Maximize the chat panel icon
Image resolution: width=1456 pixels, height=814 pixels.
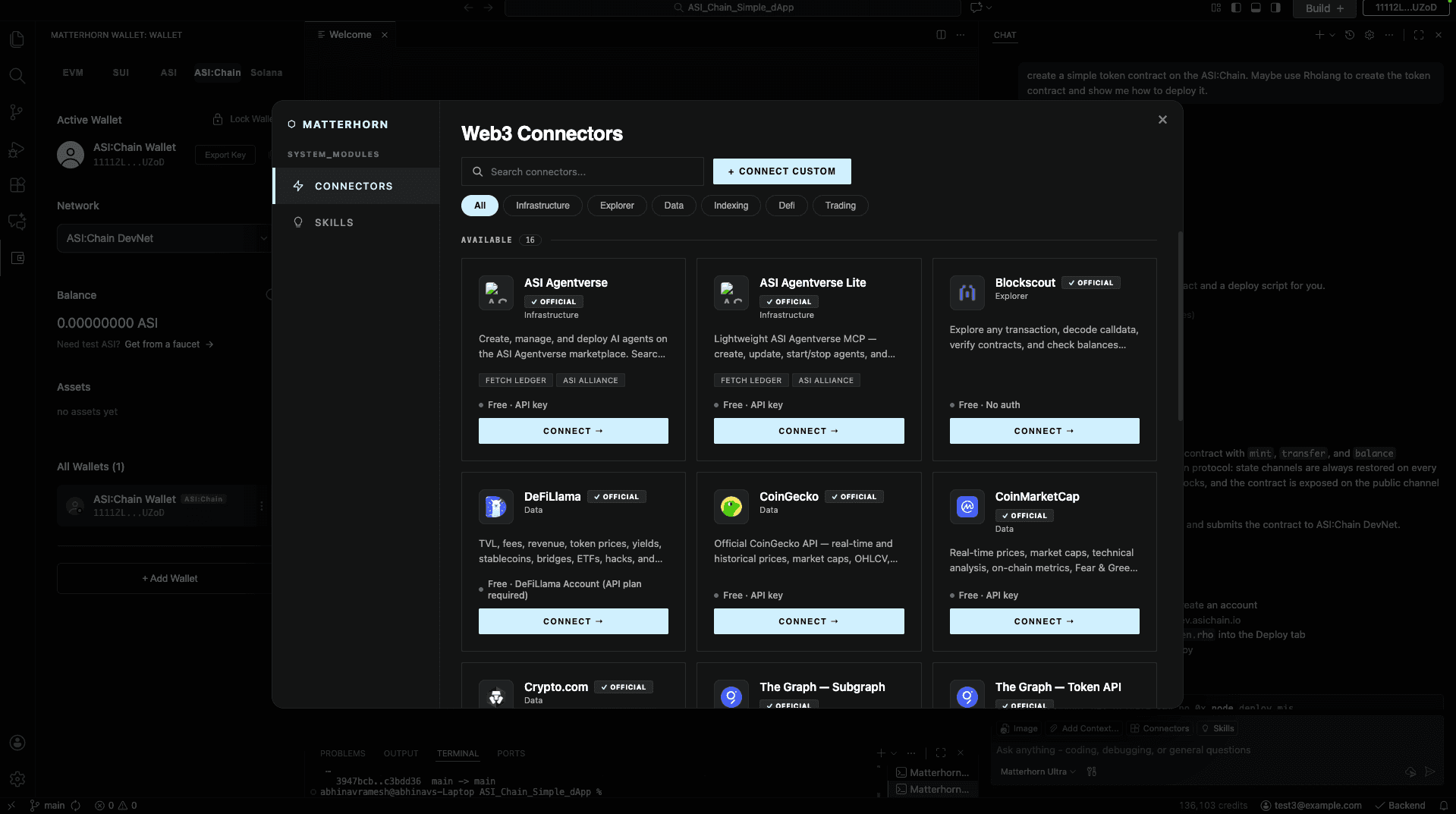[1419, 35]
